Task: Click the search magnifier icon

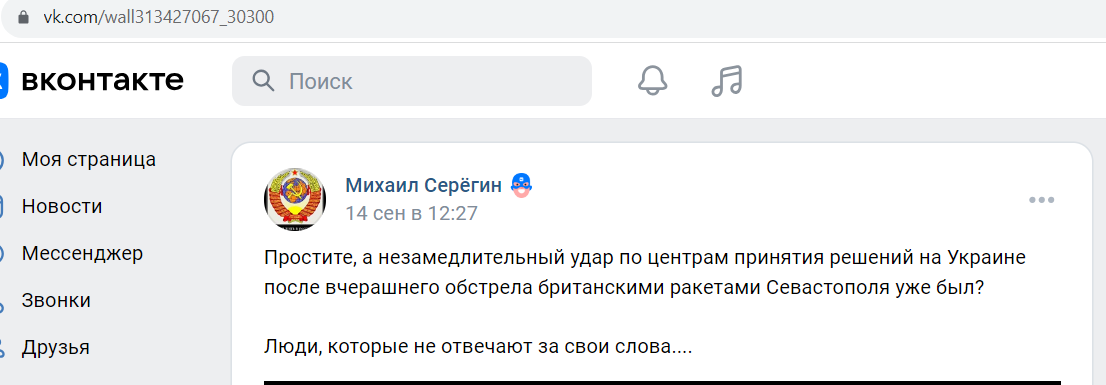Action: point(263,81)
